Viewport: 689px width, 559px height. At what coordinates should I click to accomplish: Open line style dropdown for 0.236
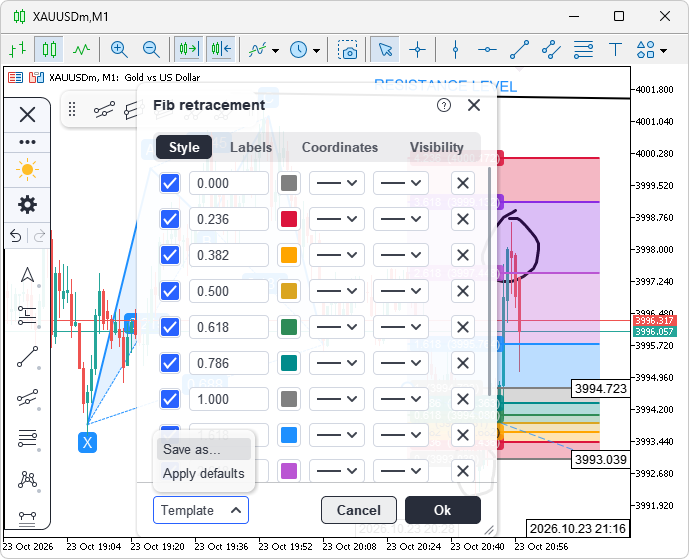tap(337, 219)
